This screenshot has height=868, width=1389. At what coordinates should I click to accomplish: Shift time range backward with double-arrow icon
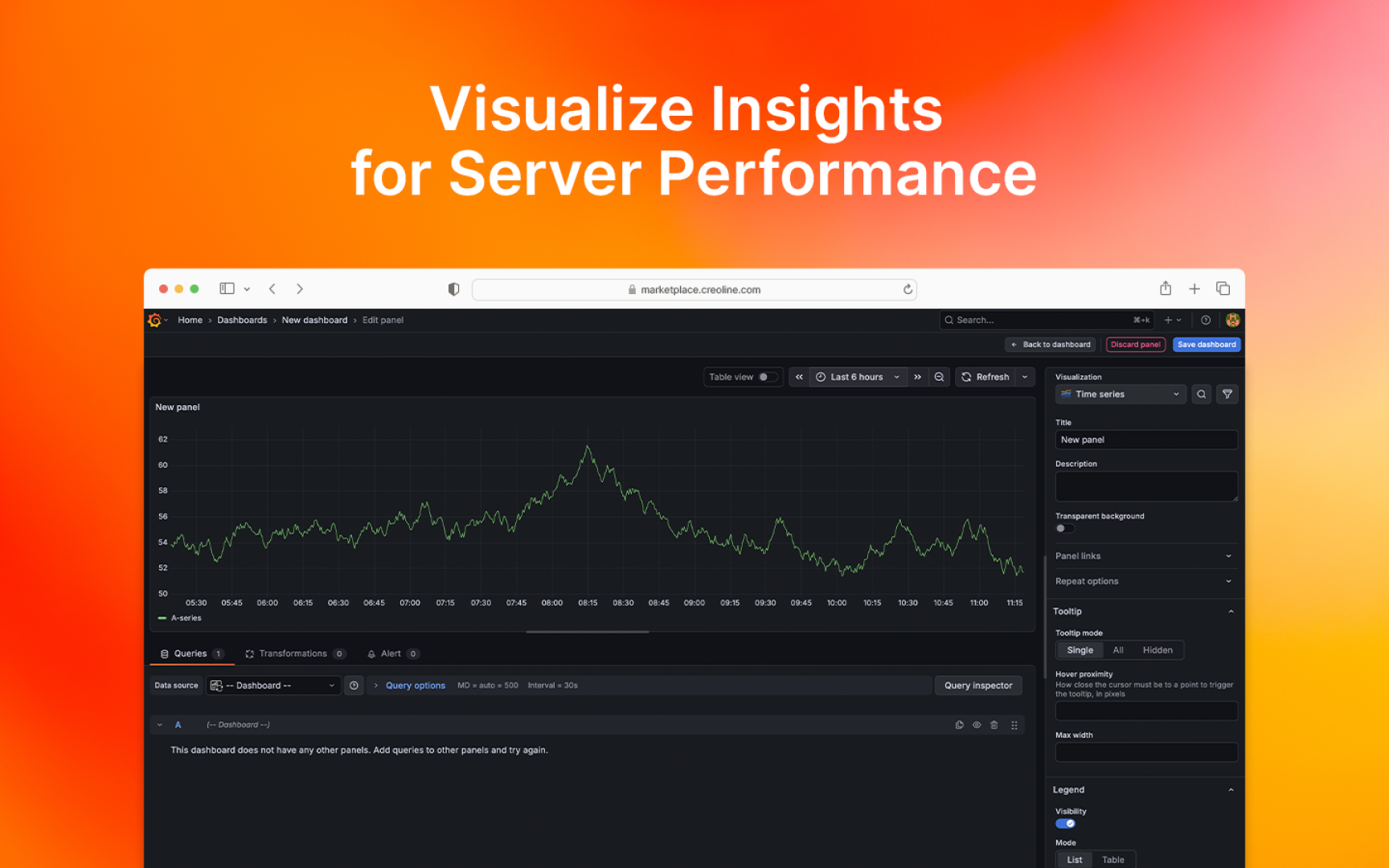tap(799, 377)
